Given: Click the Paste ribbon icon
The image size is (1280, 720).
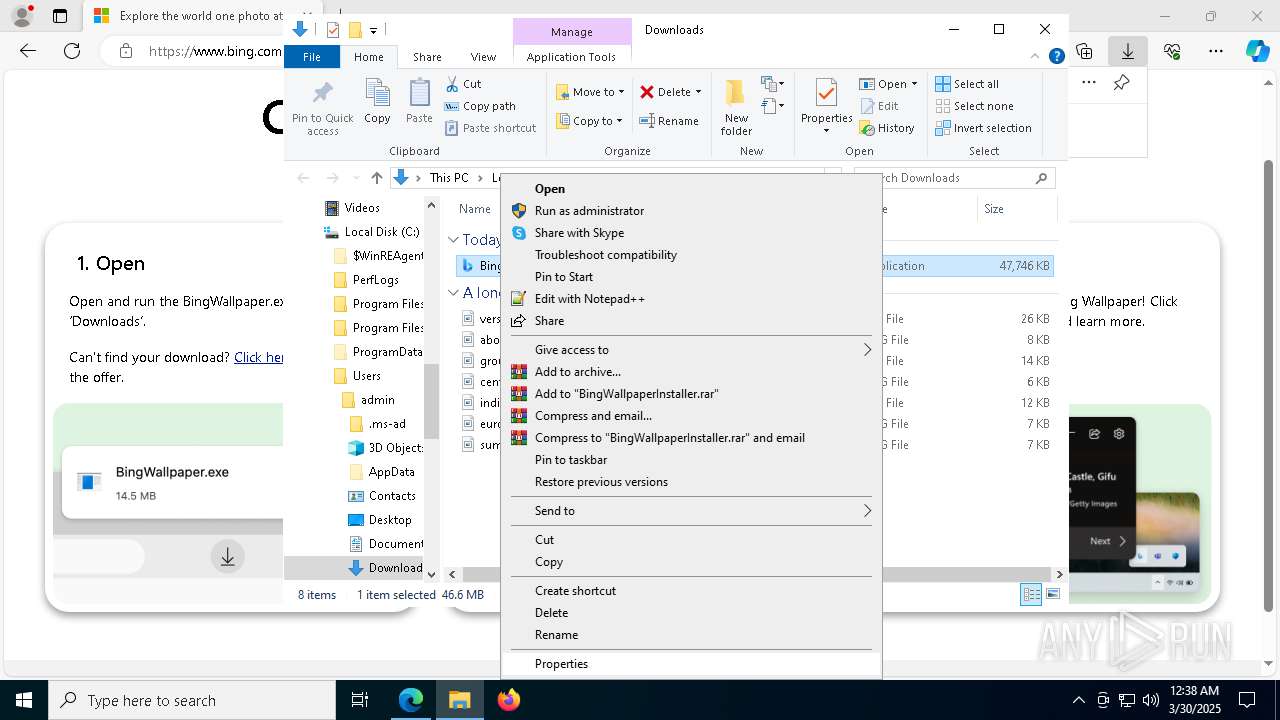Looking at the screenshot, I should pyautogui.click(x=419, y=102).
